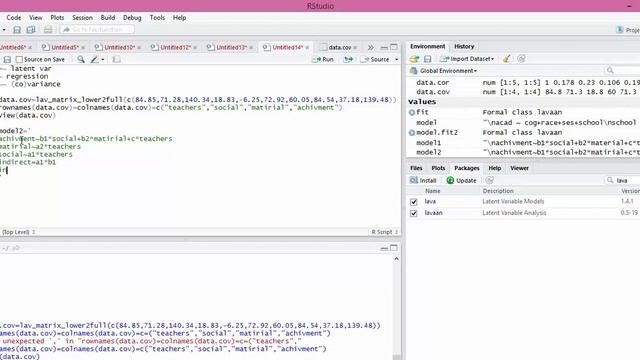640x360 pixels.
Task: Switch to Untitled13 script tab
Action: 231,48
